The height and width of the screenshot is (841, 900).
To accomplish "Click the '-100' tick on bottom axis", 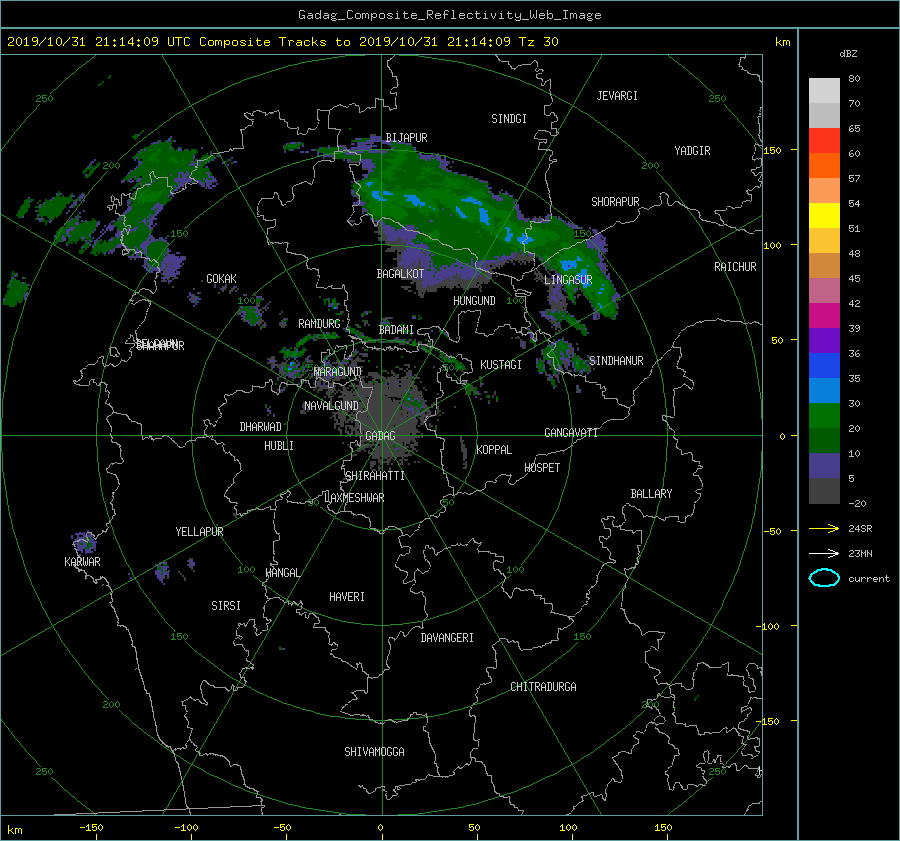I will (186, 828).
